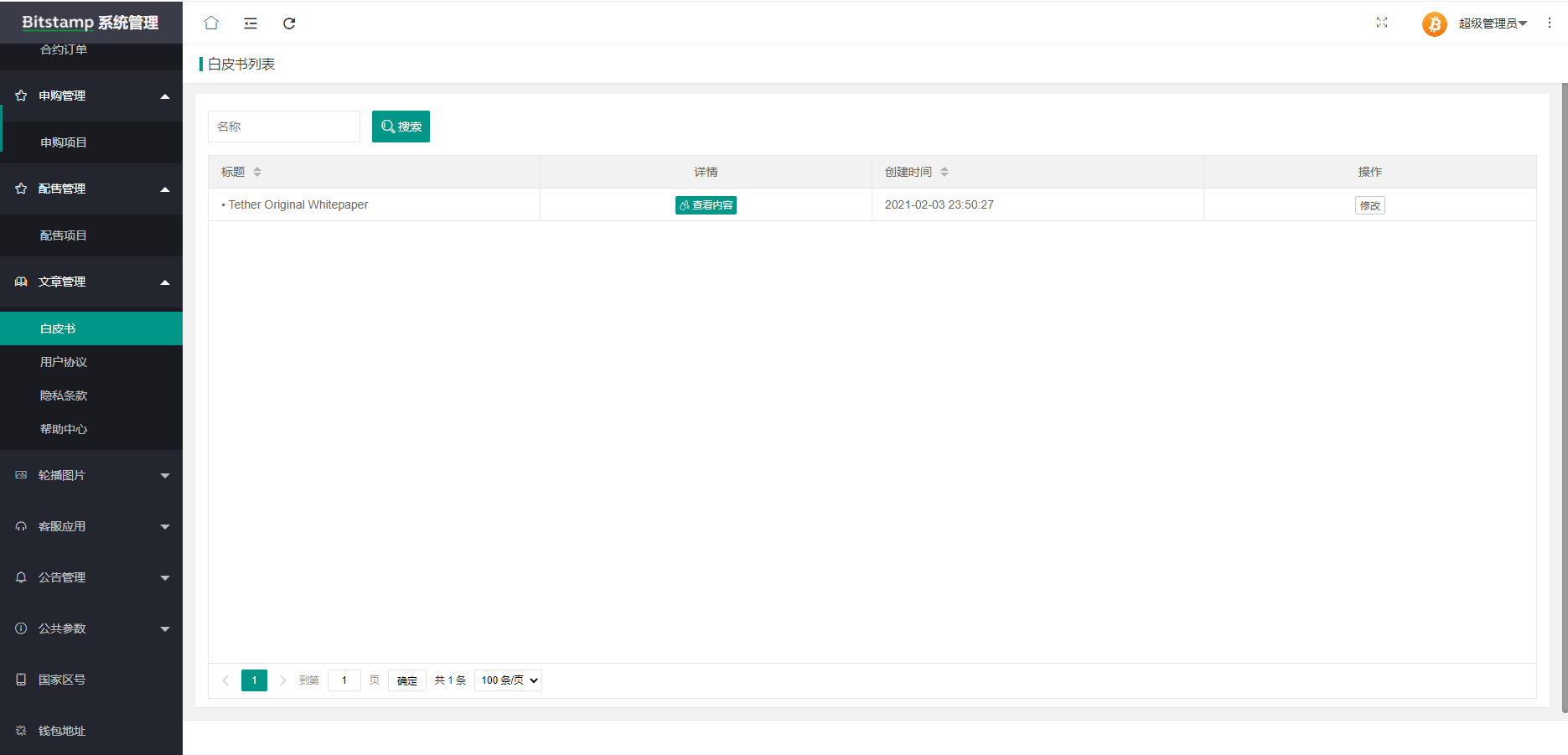Open the vertical three-dot more menu
Screen dimensions: 1568x755
point(1550,23)
